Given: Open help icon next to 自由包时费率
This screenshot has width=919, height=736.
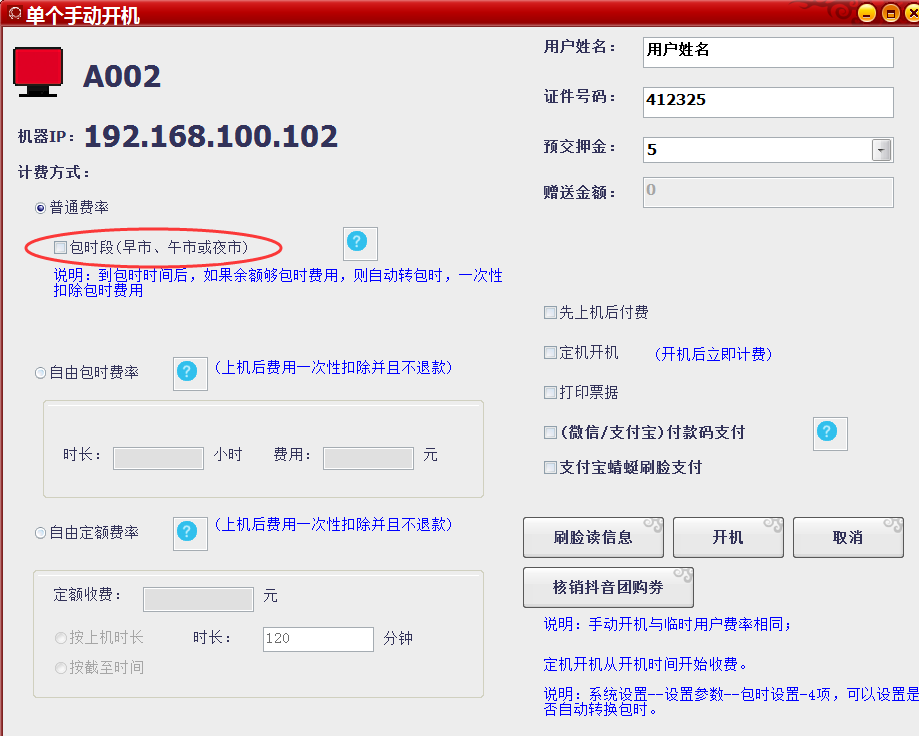Looking at the screenshot, I should (x=189, y=373).
